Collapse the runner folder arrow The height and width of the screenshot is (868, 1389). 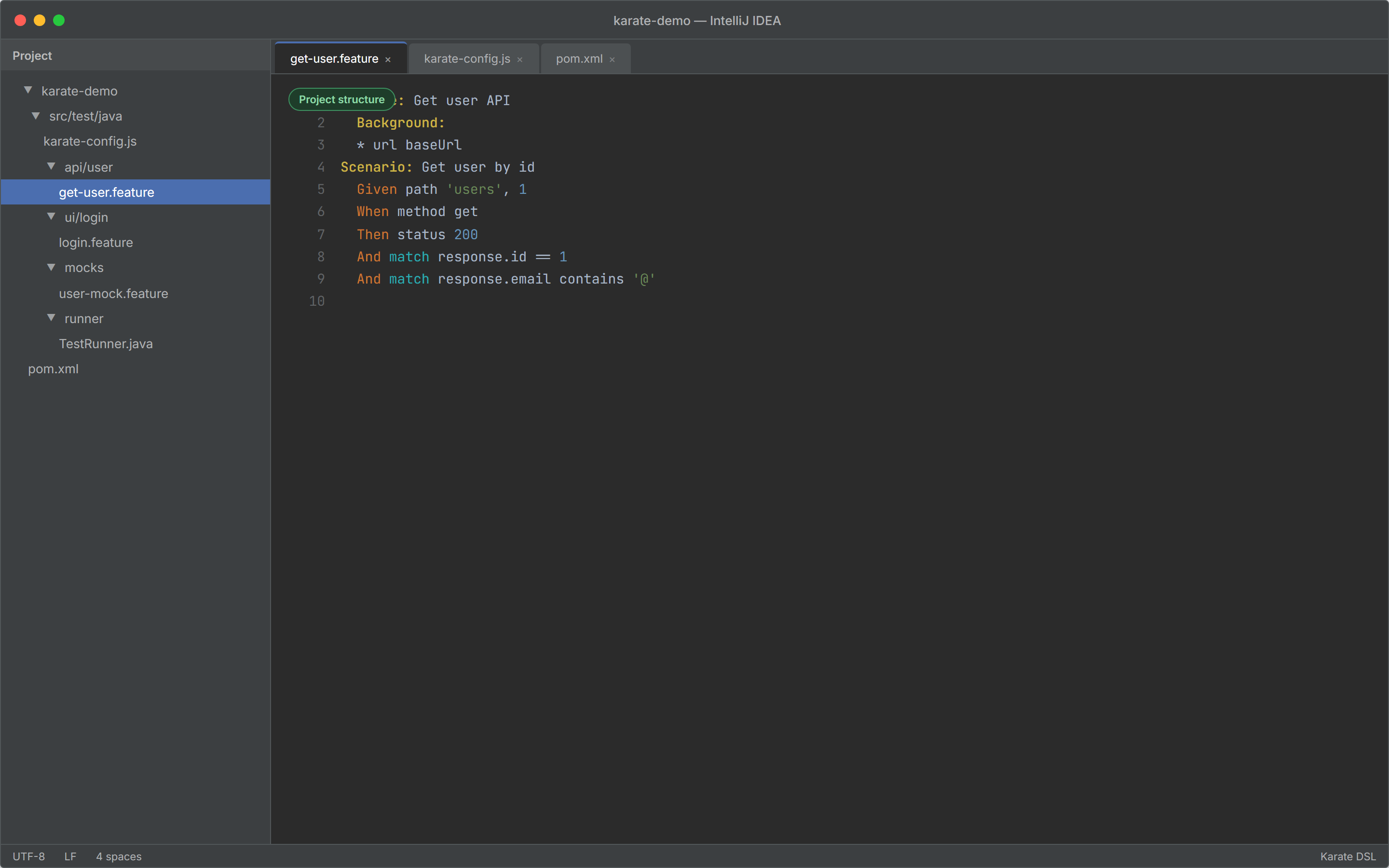point(51,317)
